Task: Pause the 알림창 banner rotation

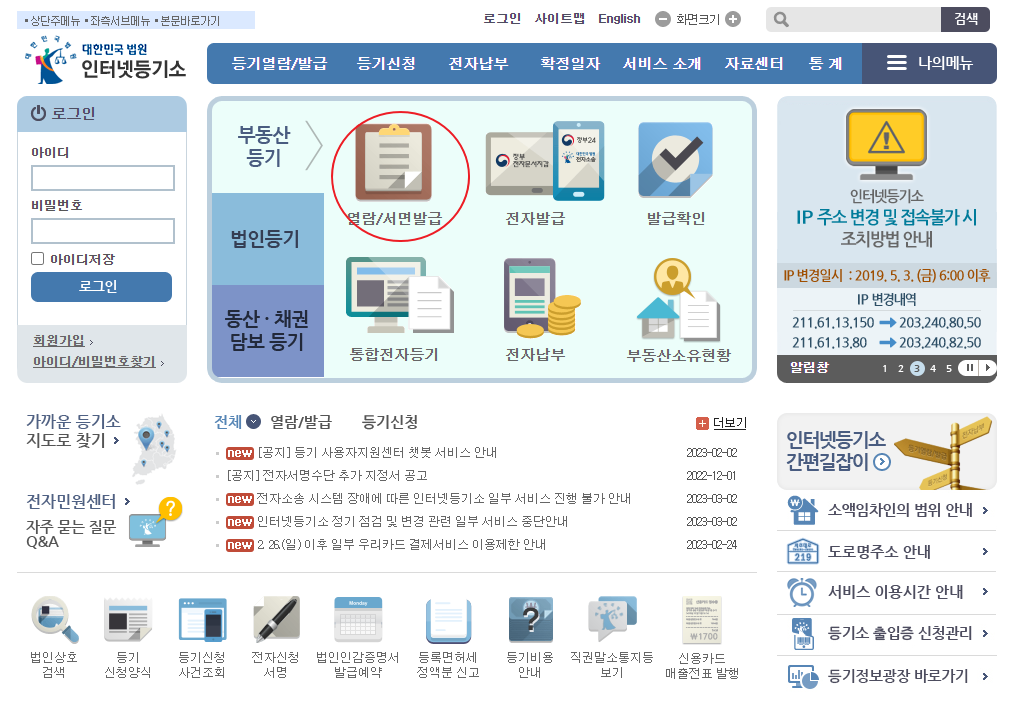Action: (x=968, y=368)
